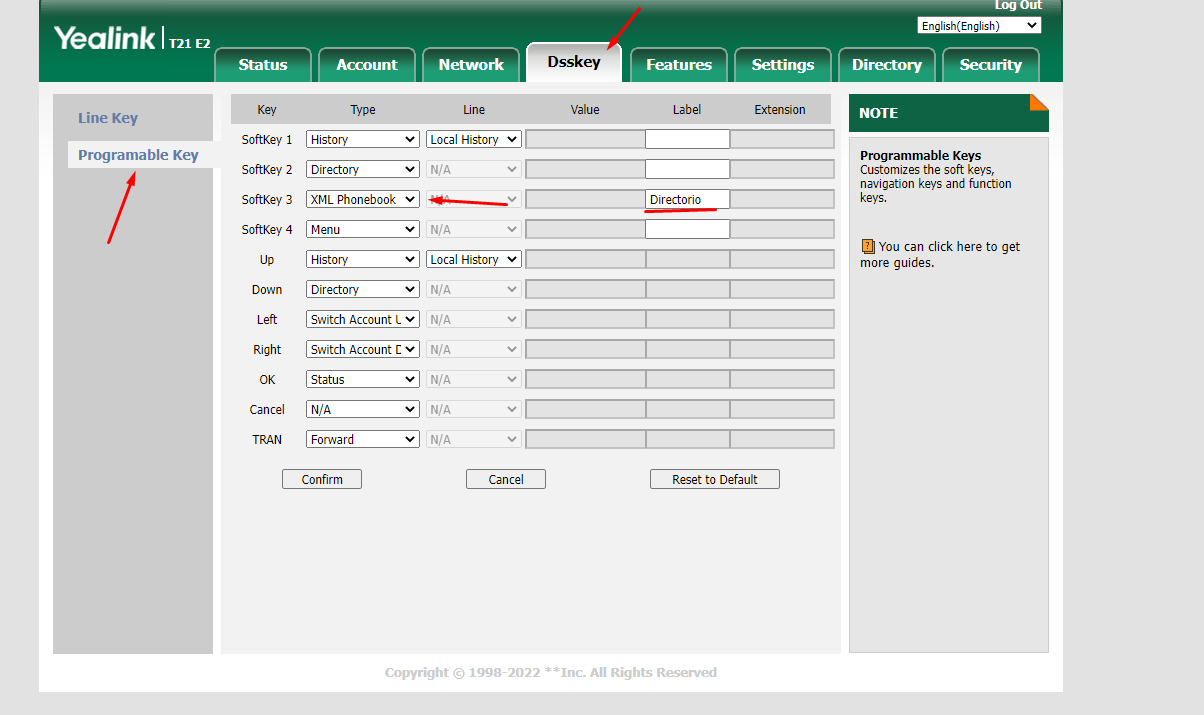This screenshot has height=715, width=1204.
Task: Select the Features tab
Action: [x=679, y=65]
